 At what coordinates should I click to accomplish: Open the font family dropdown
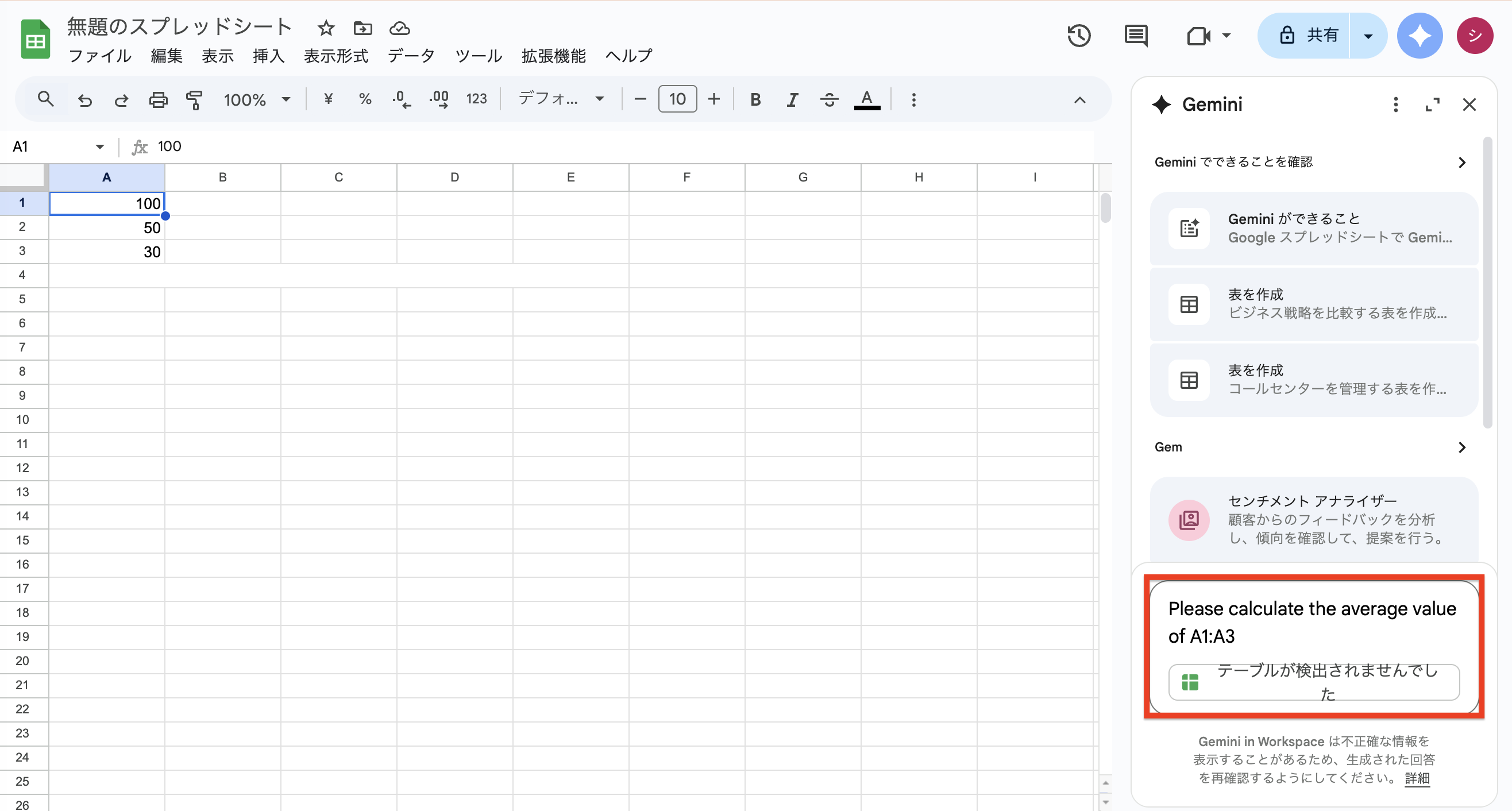(561, 99)
